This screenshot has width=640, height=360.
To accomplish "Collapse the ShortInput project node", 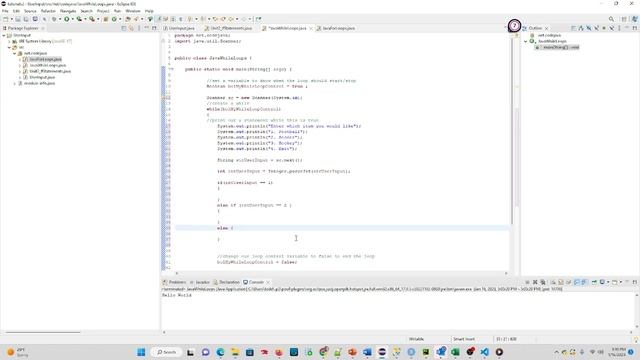I will [4, 36].
